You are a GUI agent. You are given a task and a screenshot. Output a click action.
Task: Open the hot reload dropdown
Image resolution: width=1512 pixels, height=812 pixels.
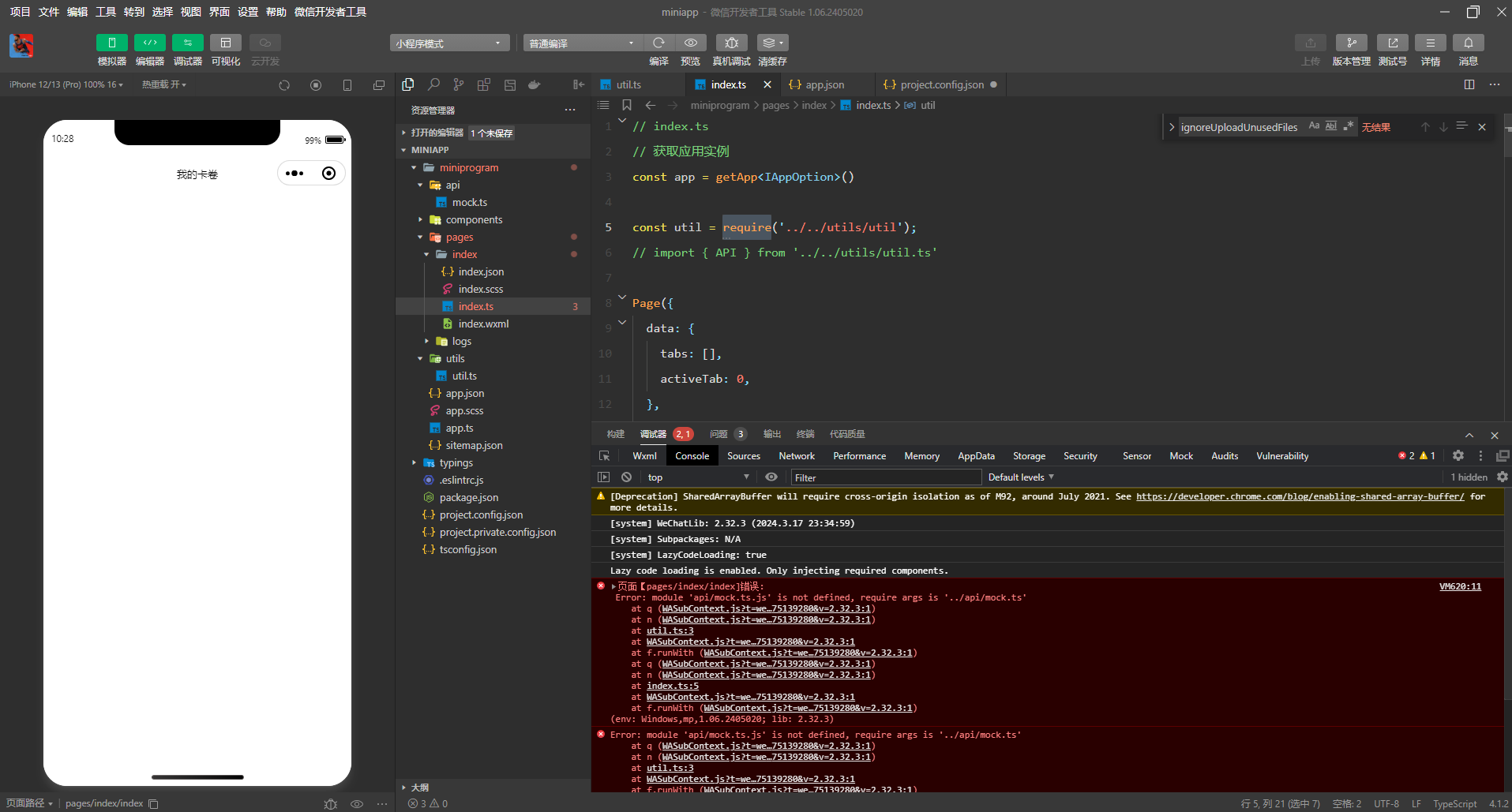coord(164,84)
